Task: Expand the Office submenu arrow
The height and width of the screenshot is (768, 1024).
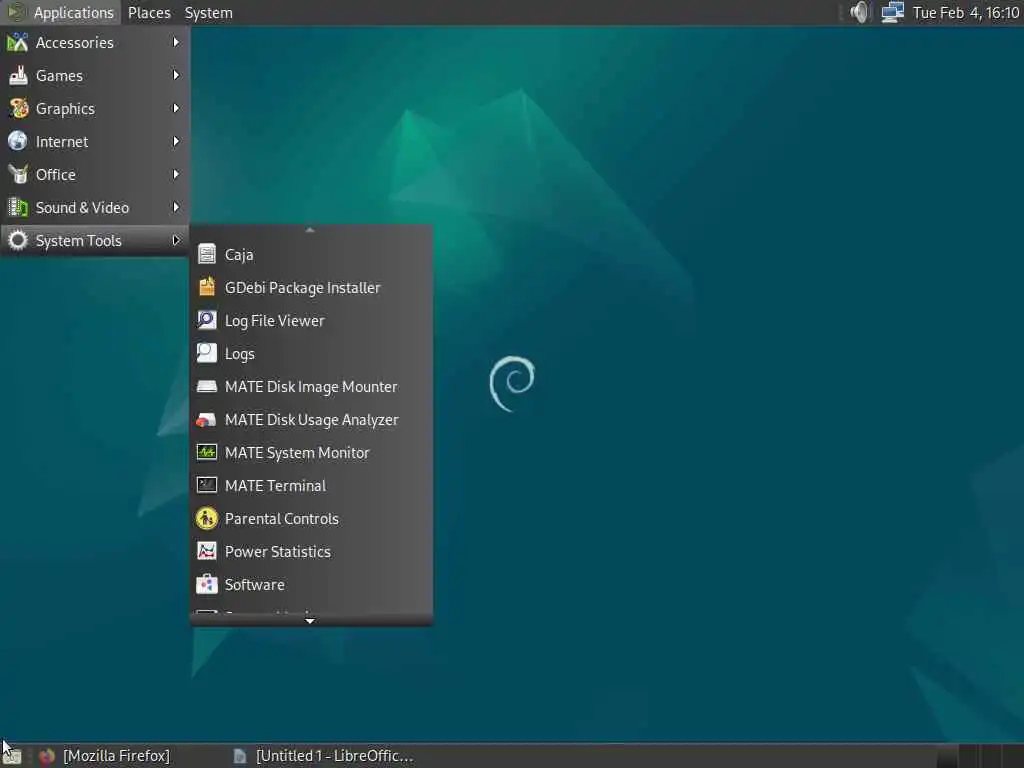Action: [176, 174]
